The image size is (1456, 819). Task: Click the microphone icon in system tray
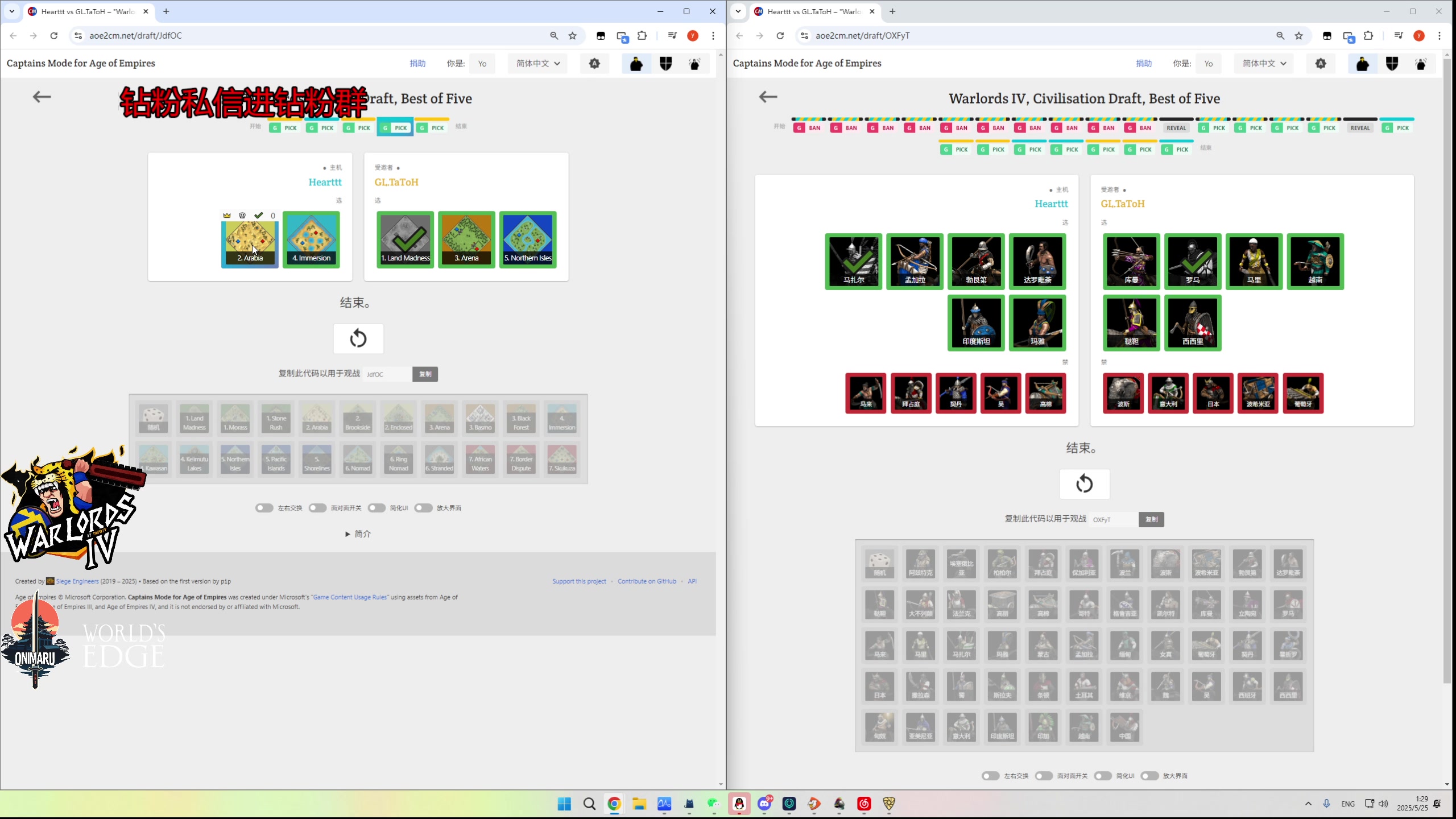point(1326,804)
